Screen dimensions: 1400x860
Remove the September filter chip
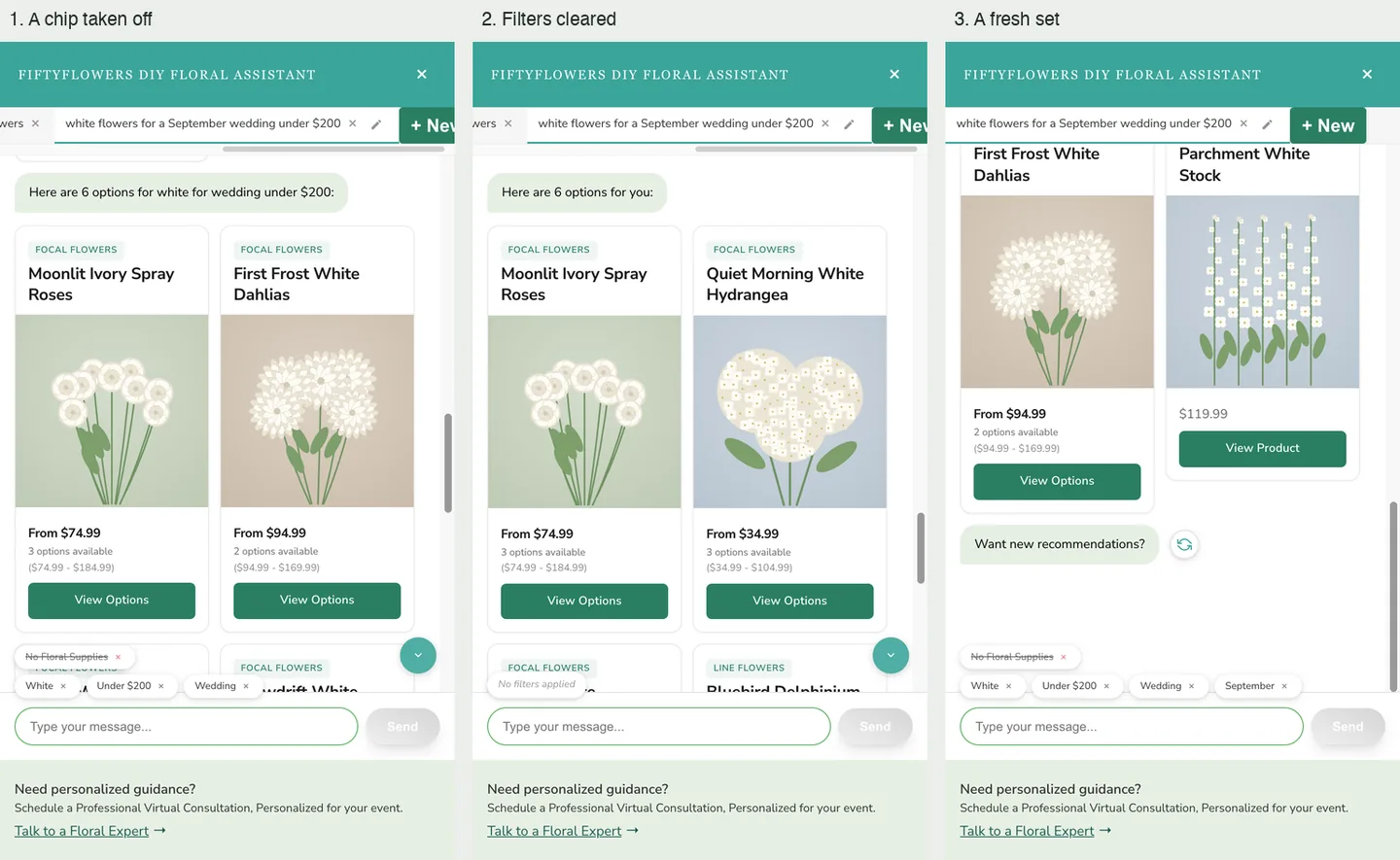(x=1284, y=686)
